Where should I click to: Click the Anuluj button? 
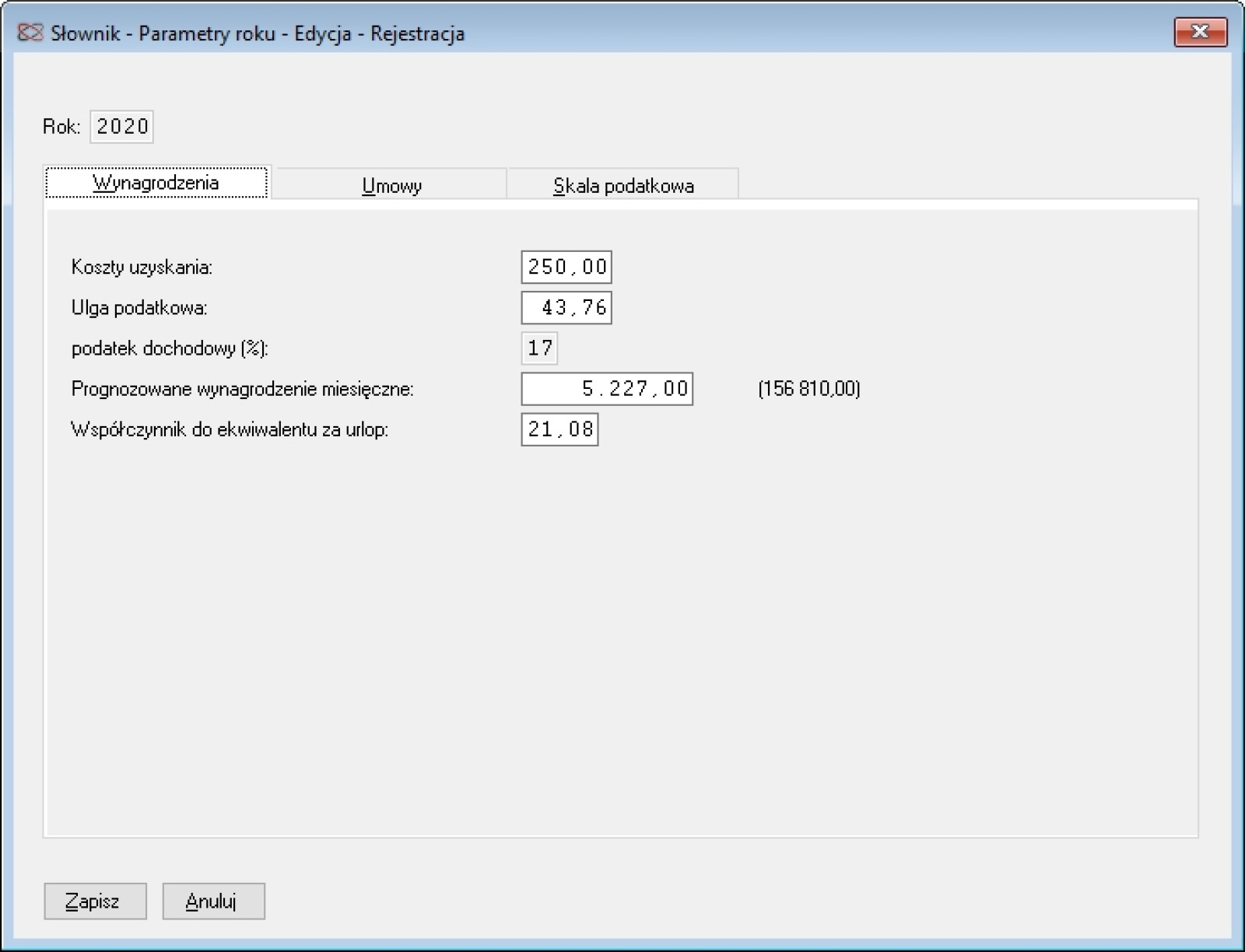click(213, 901)
